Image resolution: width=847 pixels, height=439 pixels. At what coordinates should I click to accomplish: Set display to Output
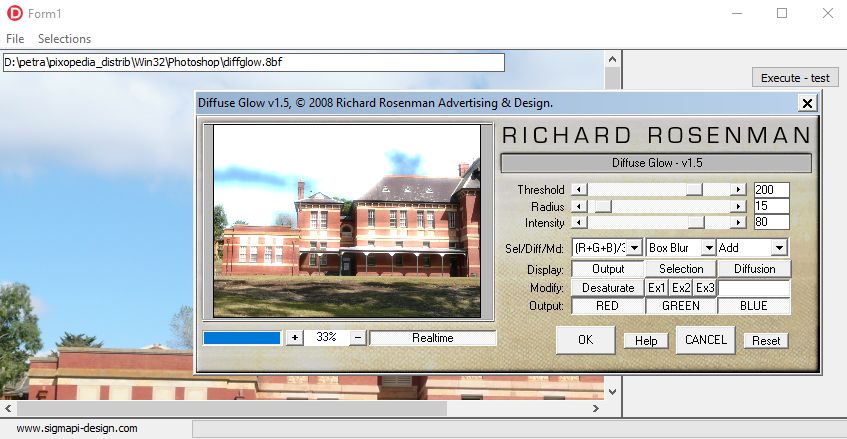point(608,269)
